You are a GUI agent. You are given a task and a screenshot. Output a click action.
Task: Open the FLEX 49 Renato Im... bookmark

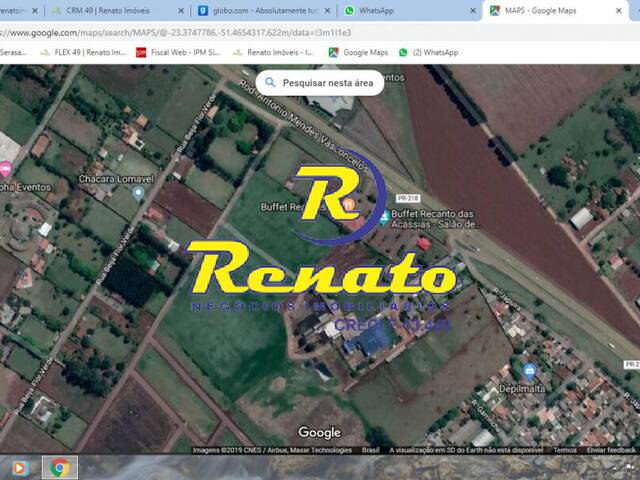(83, 53)
